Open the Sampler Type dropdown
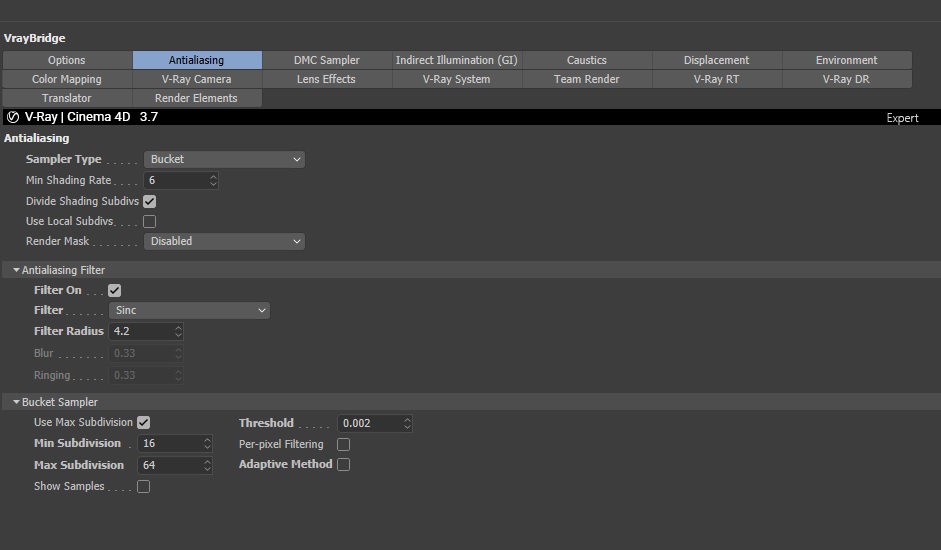941x550 pixels. click(224, 159)
